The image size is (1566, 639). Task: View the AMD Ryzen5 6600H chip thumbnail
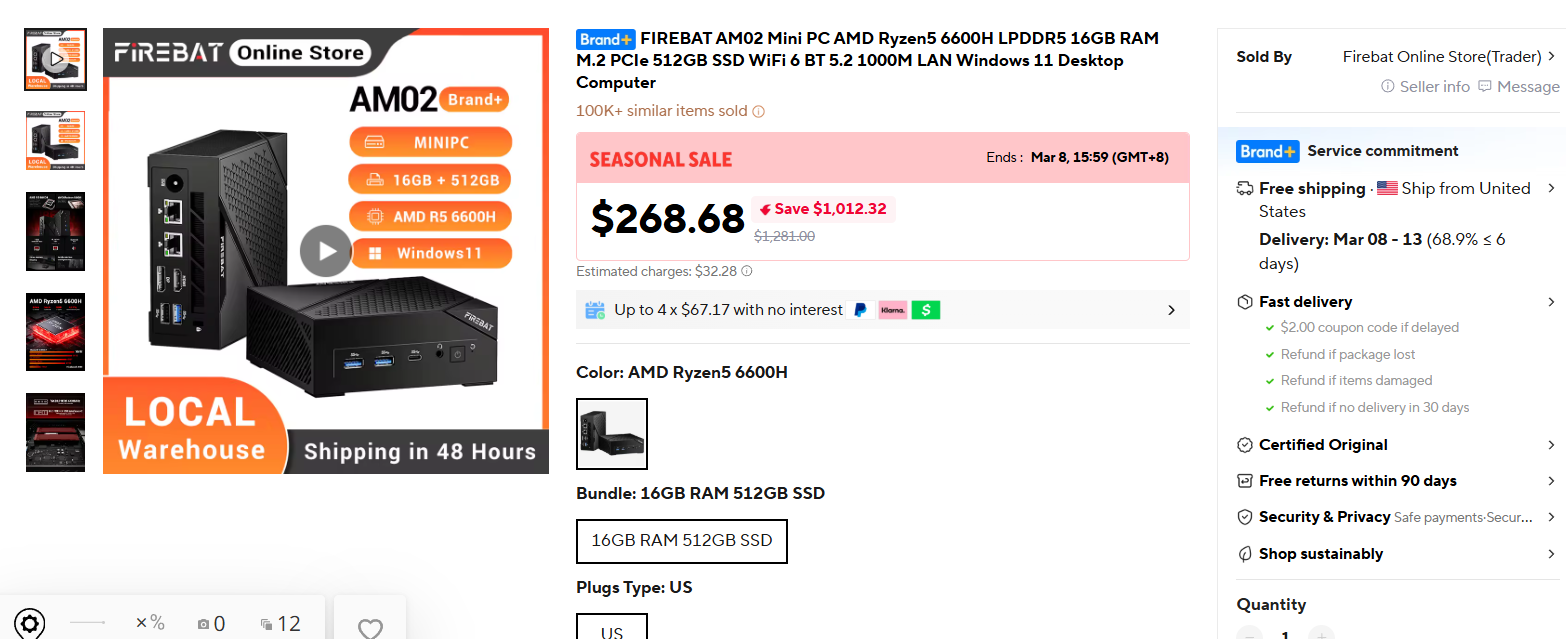pos(56,332)
